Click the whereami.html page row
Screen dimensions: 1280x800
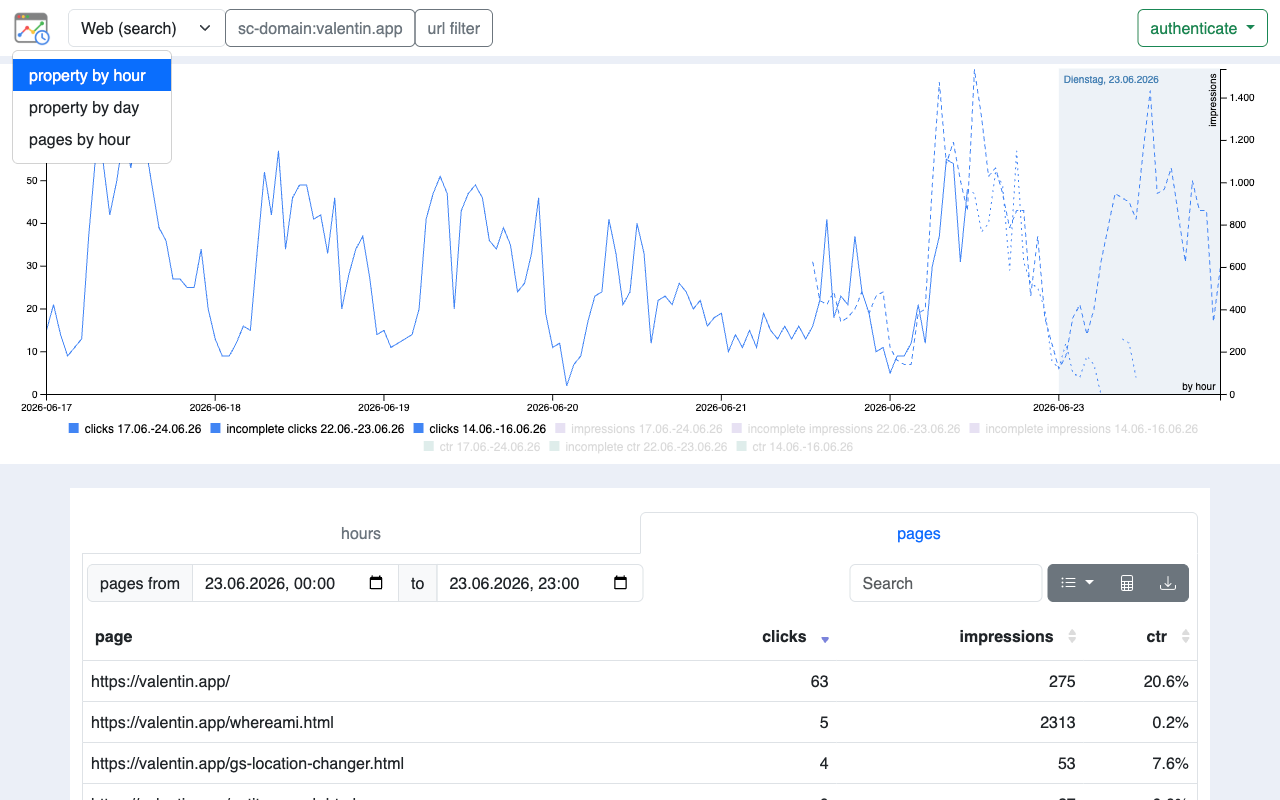[640, 722]
